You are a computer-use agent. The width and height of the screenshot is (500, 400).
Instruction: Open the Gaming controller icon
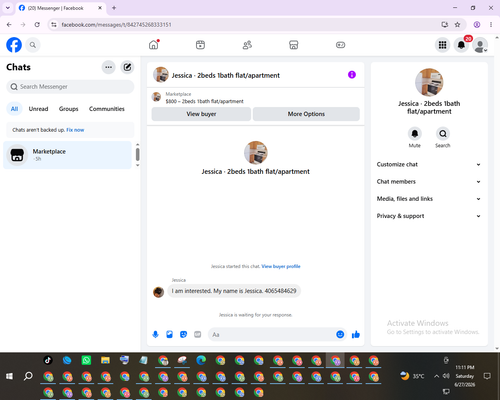340,45
